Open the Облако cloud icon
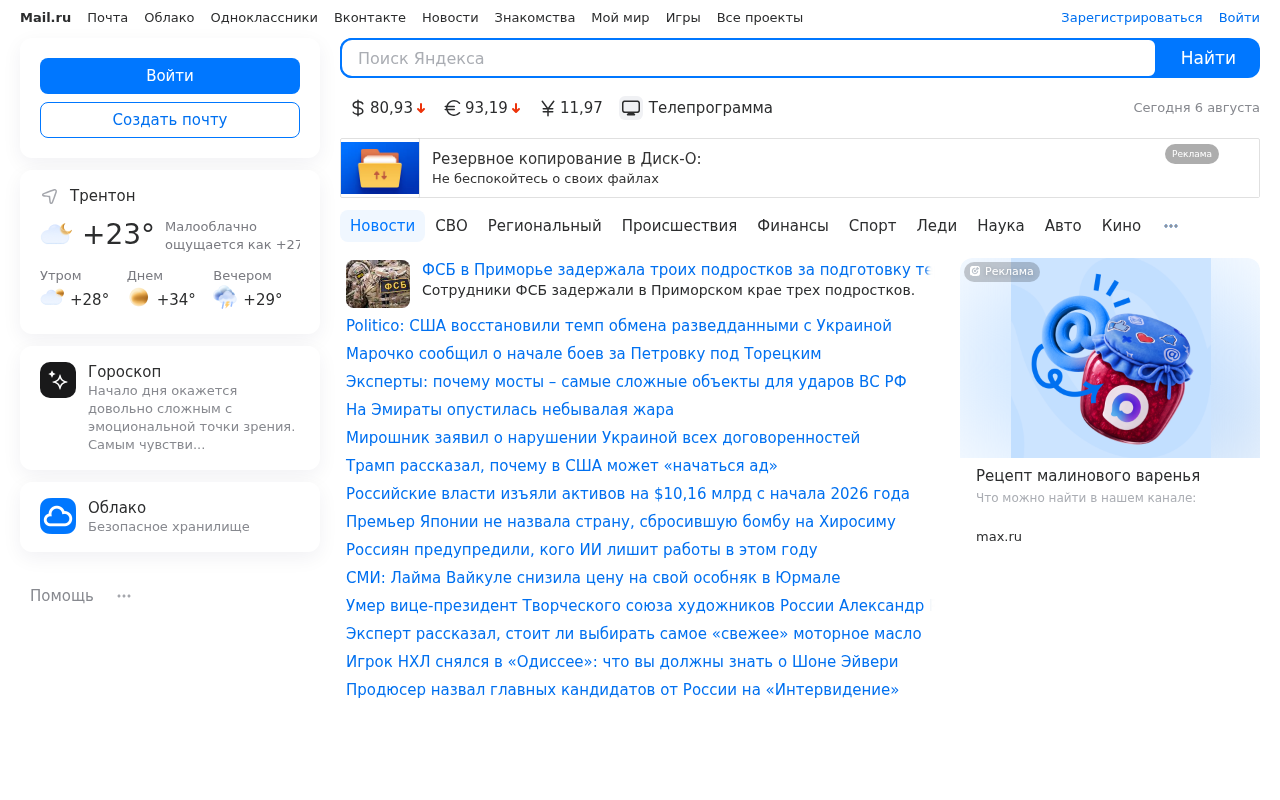 58,516
